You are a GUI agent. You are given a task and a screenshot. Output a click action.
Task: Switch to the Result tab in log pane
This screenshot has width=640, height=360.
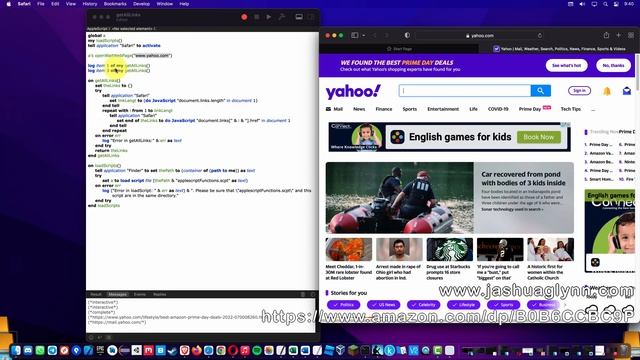point(96,294)
